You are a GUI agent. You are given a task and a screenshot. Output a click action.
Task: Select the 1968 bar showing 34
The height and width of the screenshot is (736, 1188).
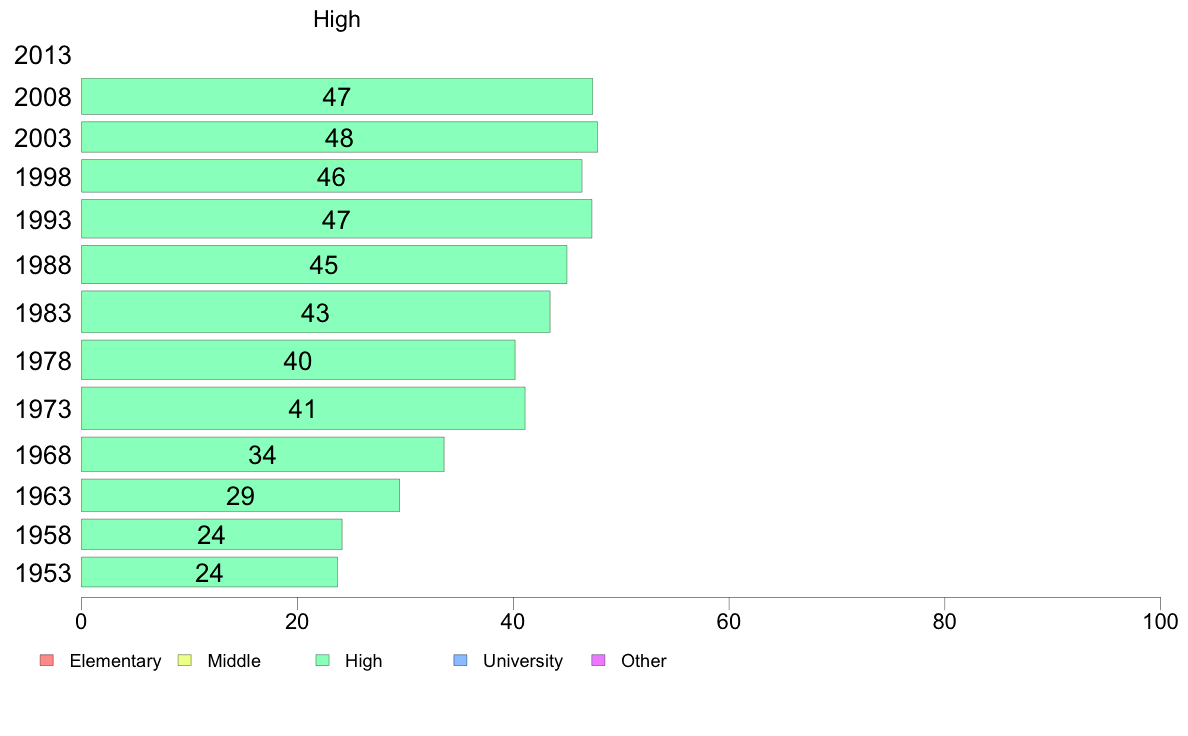point(262,454)
